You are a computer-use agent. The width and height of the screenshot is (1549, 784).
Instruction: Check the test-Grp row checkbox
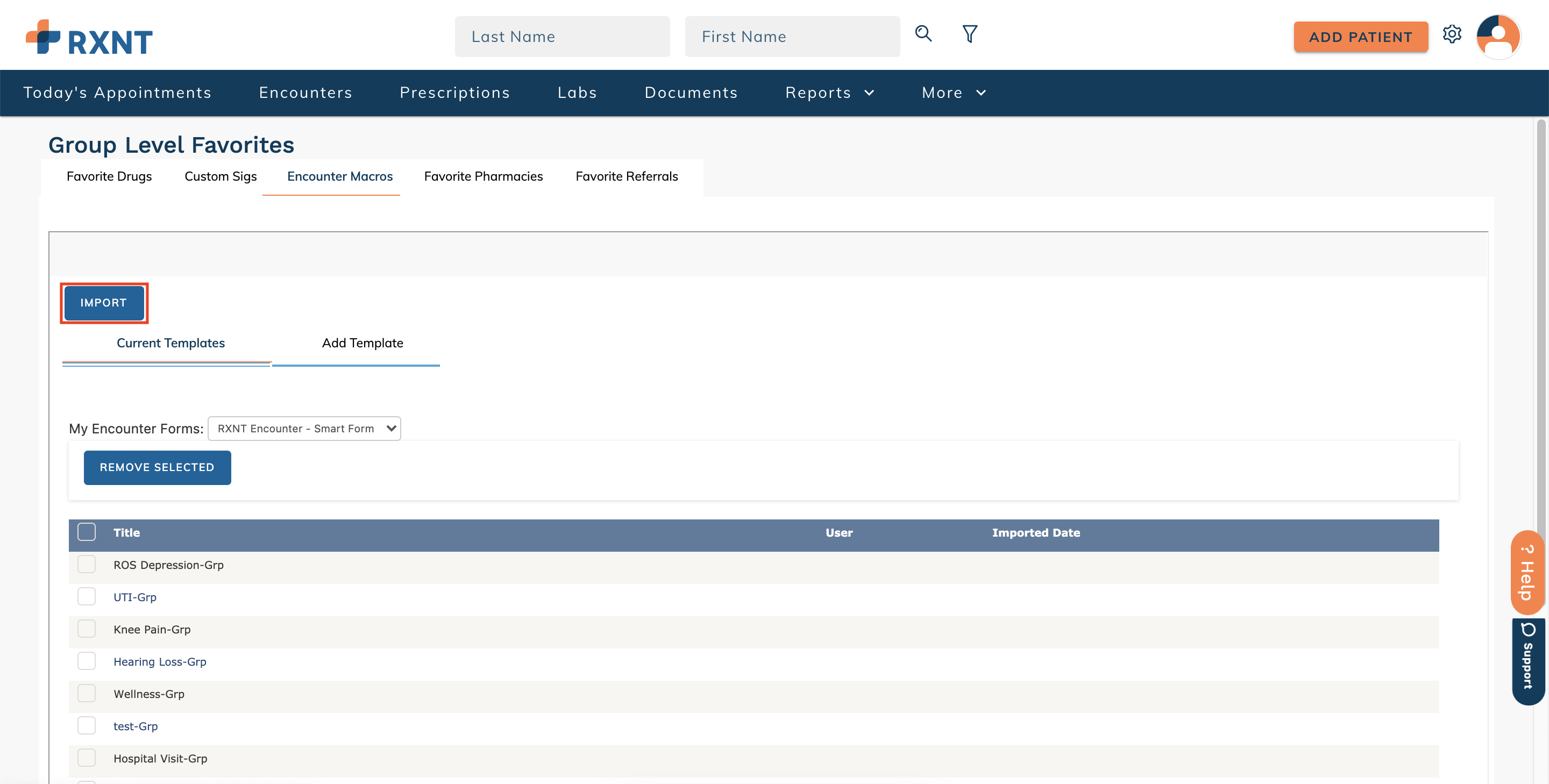87,725
